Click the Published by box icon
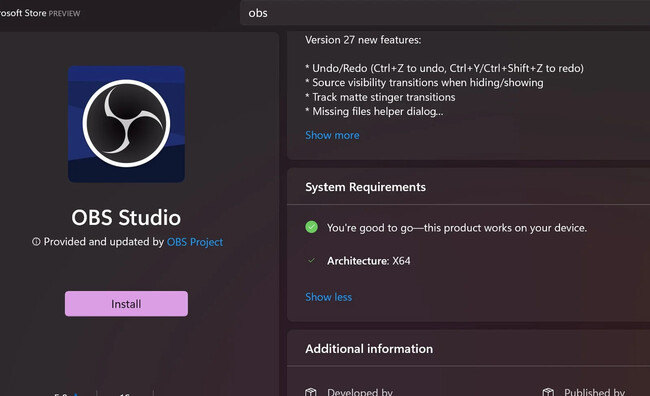Screen dimensions: 650x396 548,392
